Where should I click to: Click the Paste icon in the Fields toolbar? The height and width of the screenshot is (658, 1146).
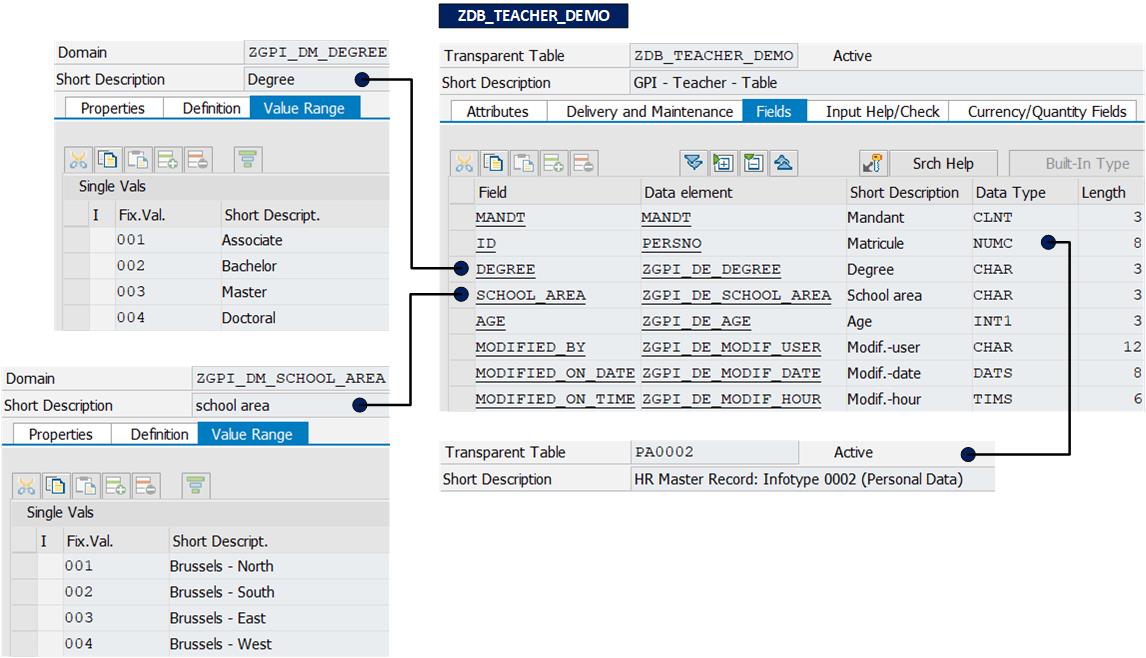tap(525, 162)
